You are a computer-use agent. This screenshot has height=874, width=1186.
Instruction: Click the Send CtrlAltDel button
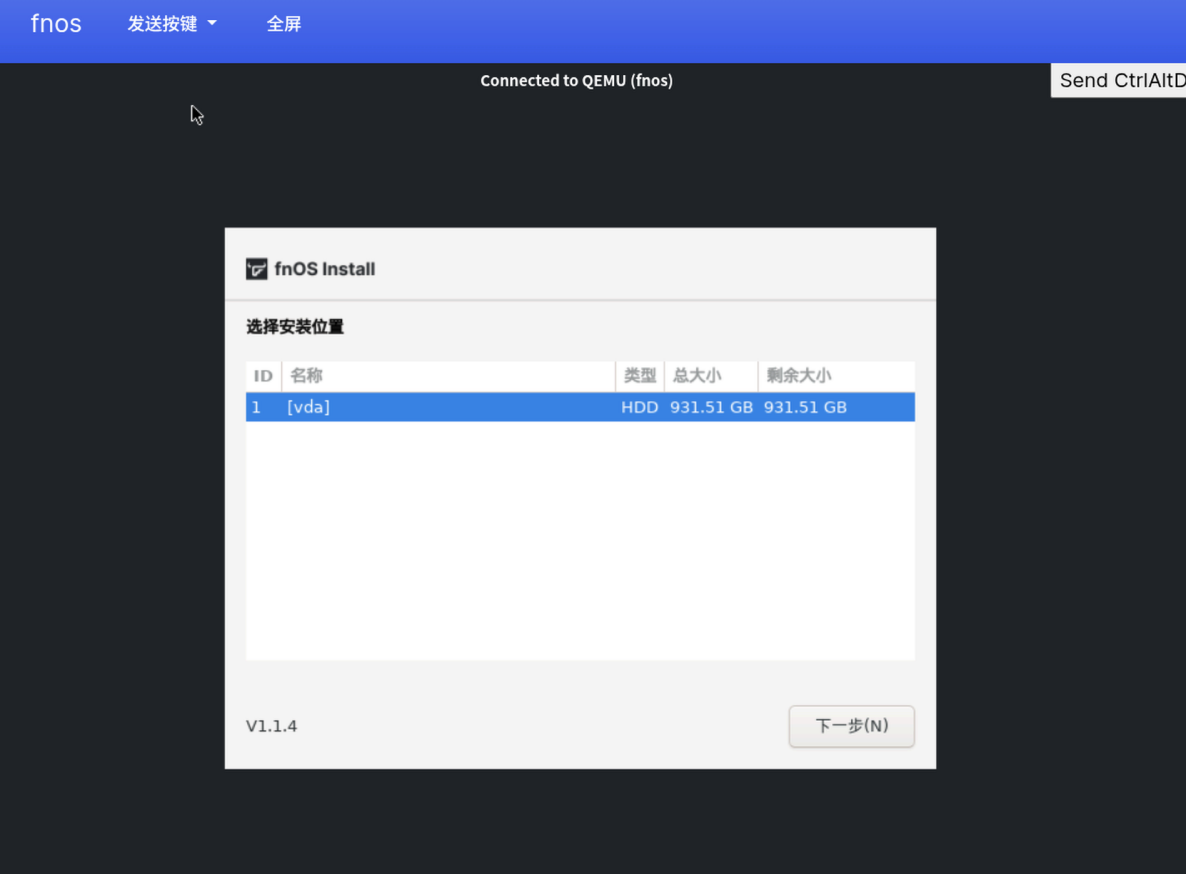1118,80
